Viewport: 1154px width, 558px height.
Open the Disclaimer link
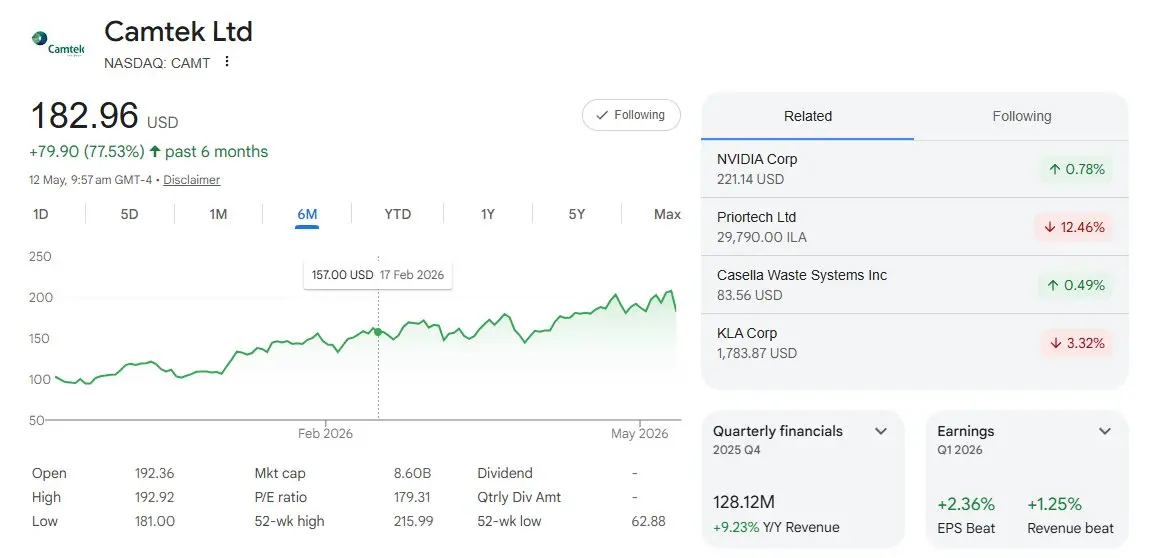[191, 180]
